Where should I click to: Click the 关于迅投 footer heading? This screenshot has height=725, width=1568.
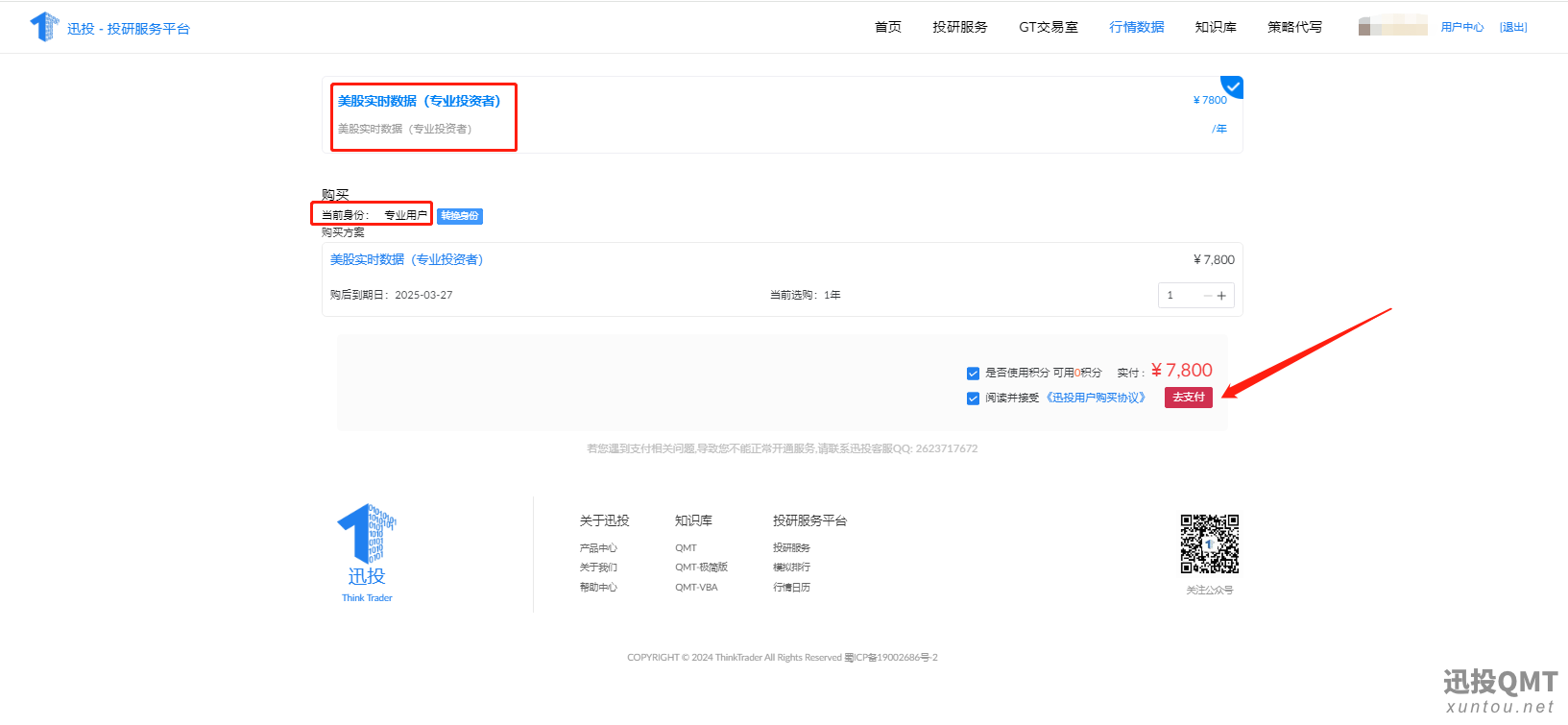(x=604, y=520)
